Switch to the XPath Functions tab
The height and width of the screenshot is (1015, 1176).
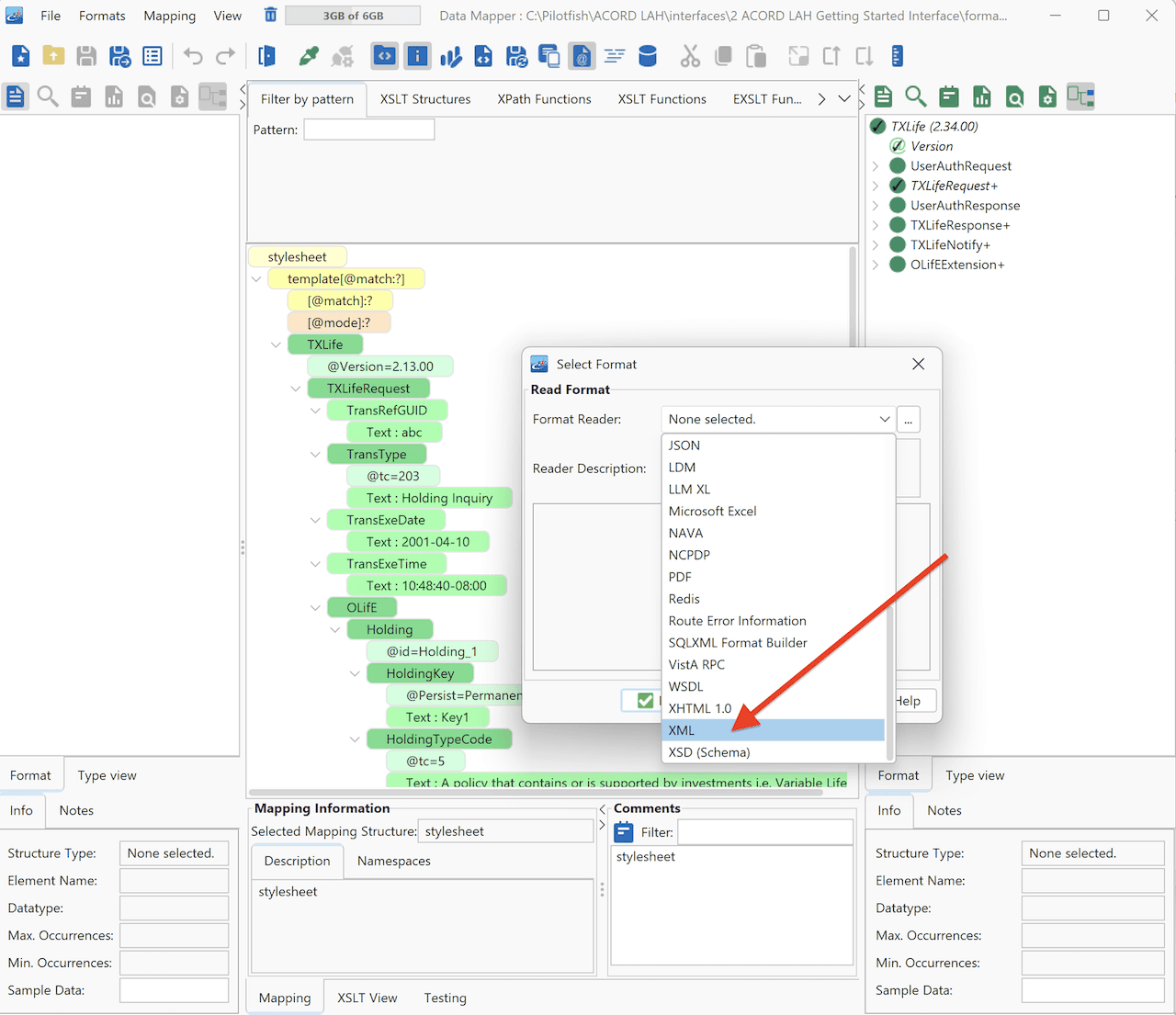point(545,99)
